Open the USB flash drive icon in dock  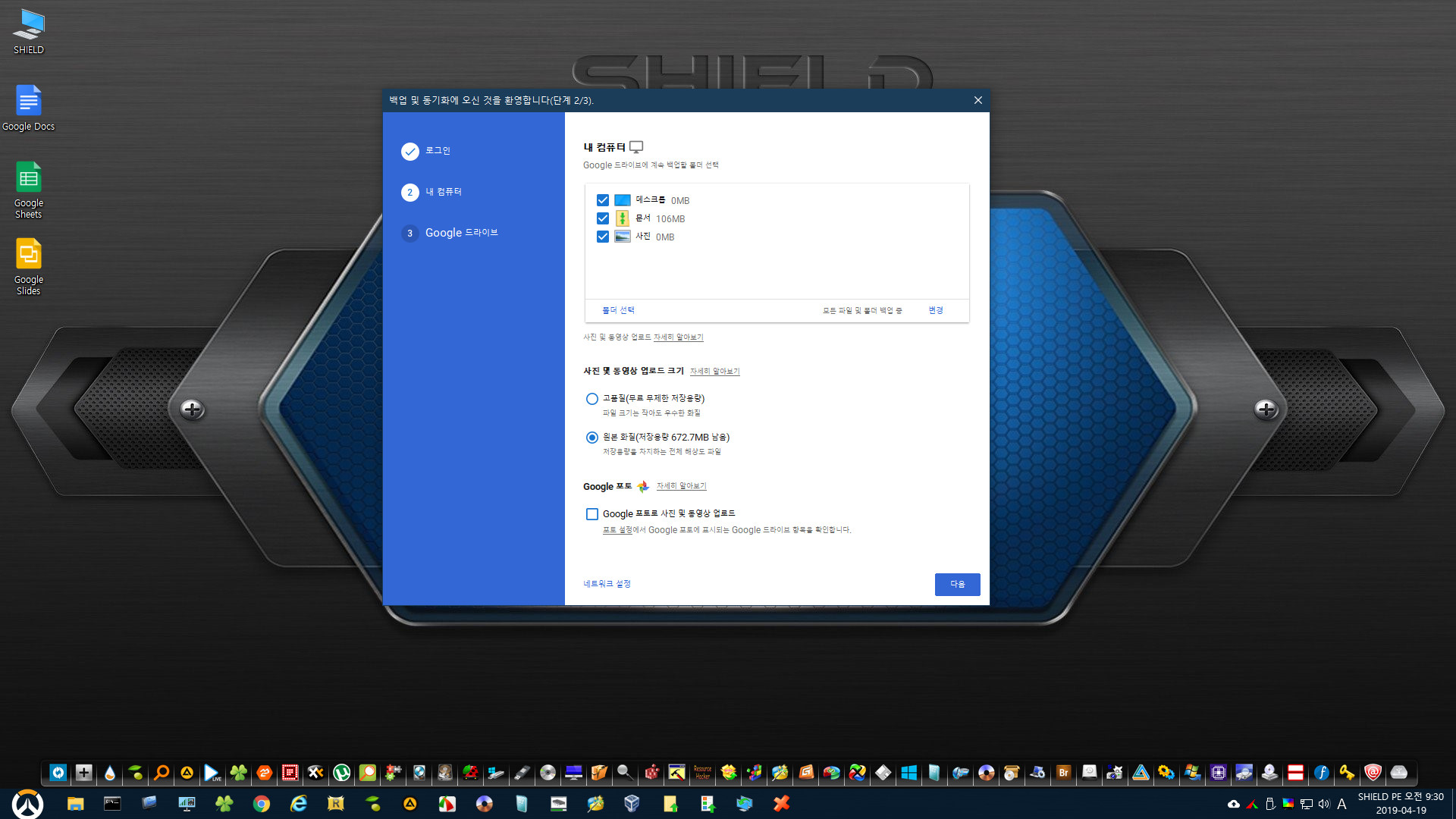tap(522, 773)
